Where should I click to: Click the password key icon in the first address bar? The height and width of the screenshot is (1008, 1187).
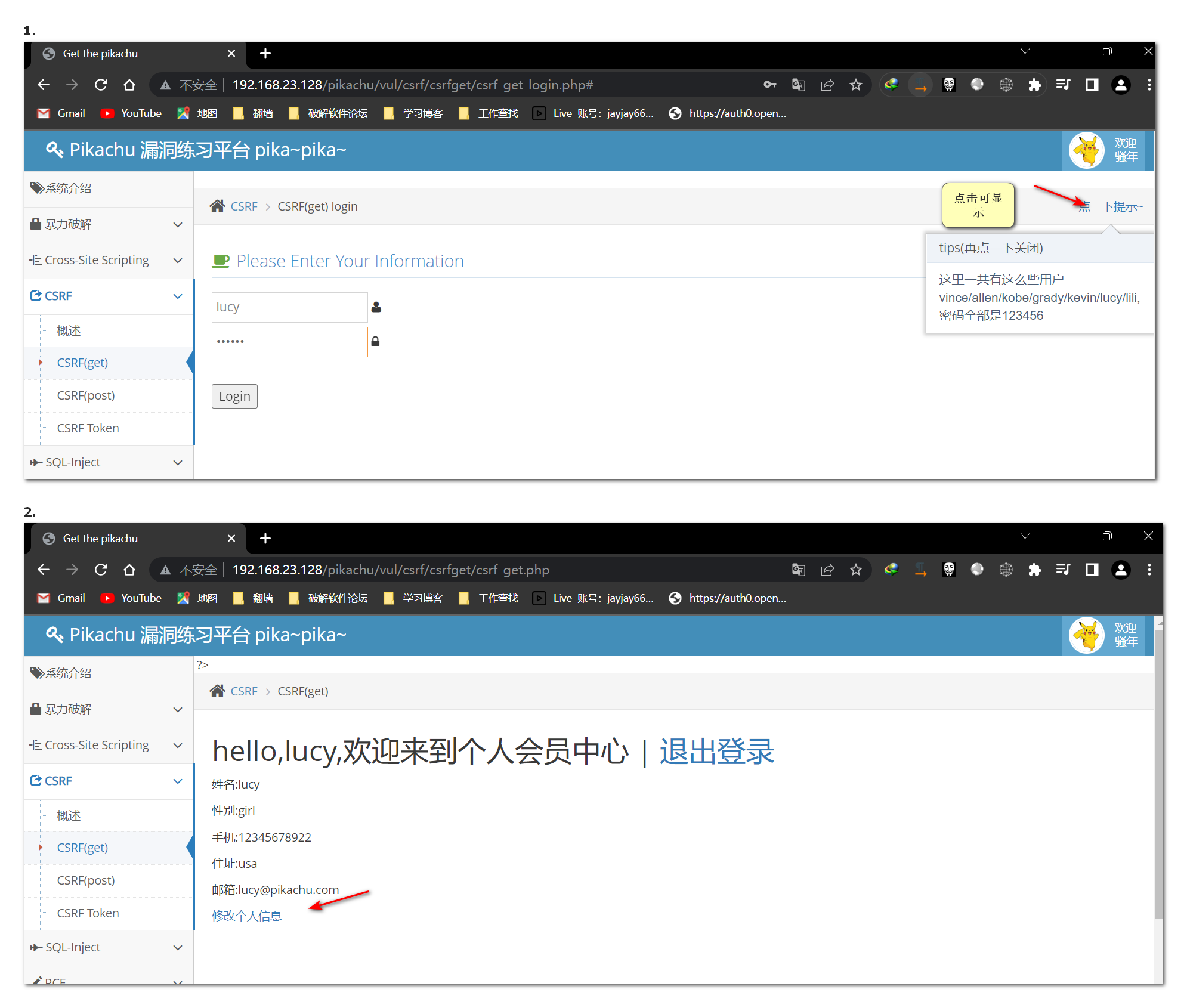[x=769, y=85]
